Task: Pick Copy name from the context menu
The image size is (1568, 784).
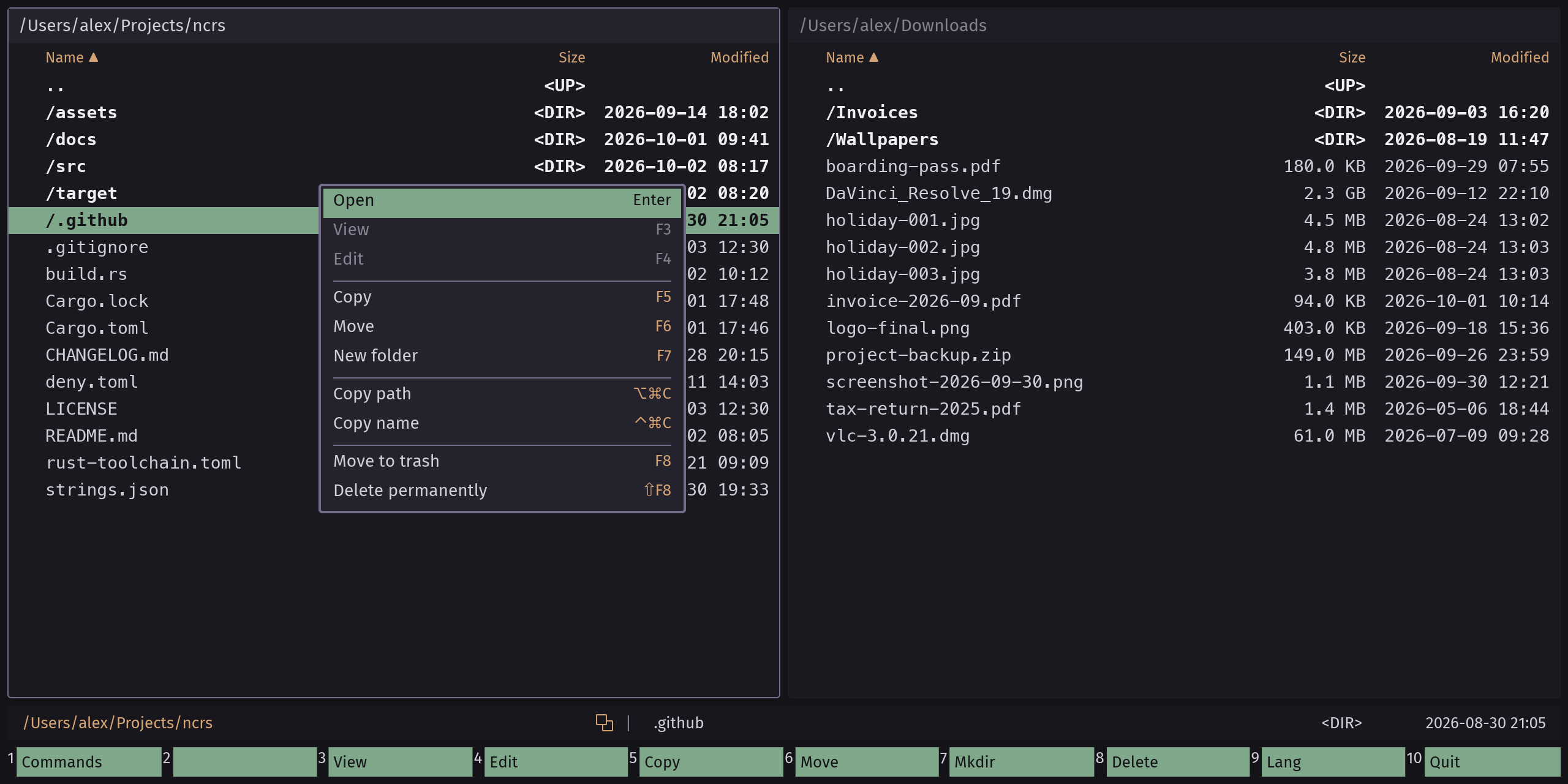Action: click(x=502, y=423)
